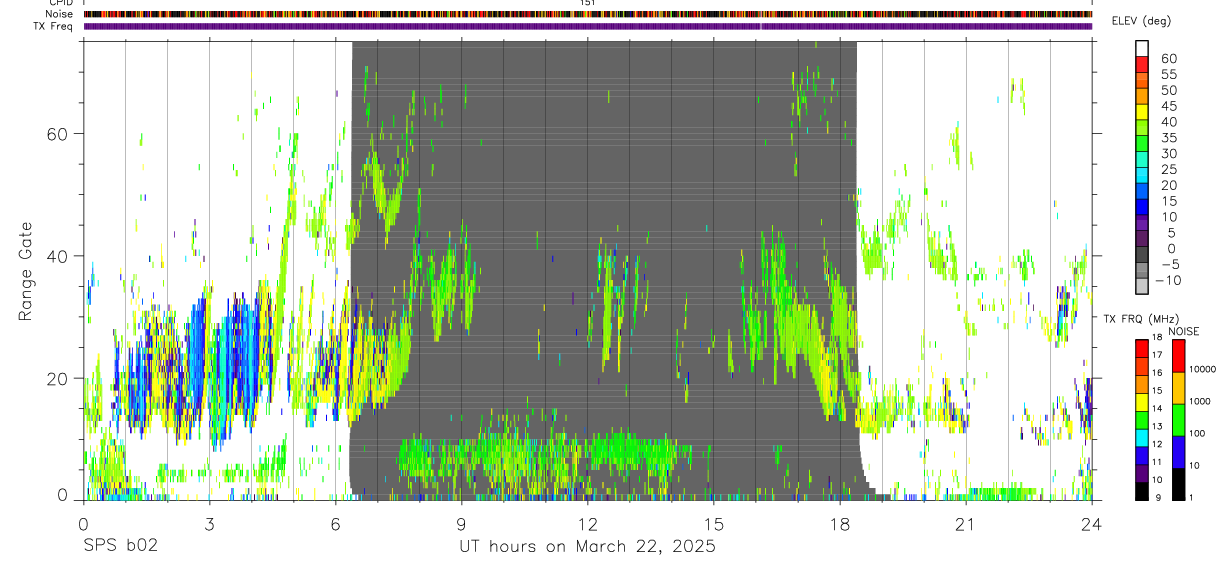Click the 'TX Freq' row label at top
The height and width of the screenshot is (567, 1228).
click(54, 26)
